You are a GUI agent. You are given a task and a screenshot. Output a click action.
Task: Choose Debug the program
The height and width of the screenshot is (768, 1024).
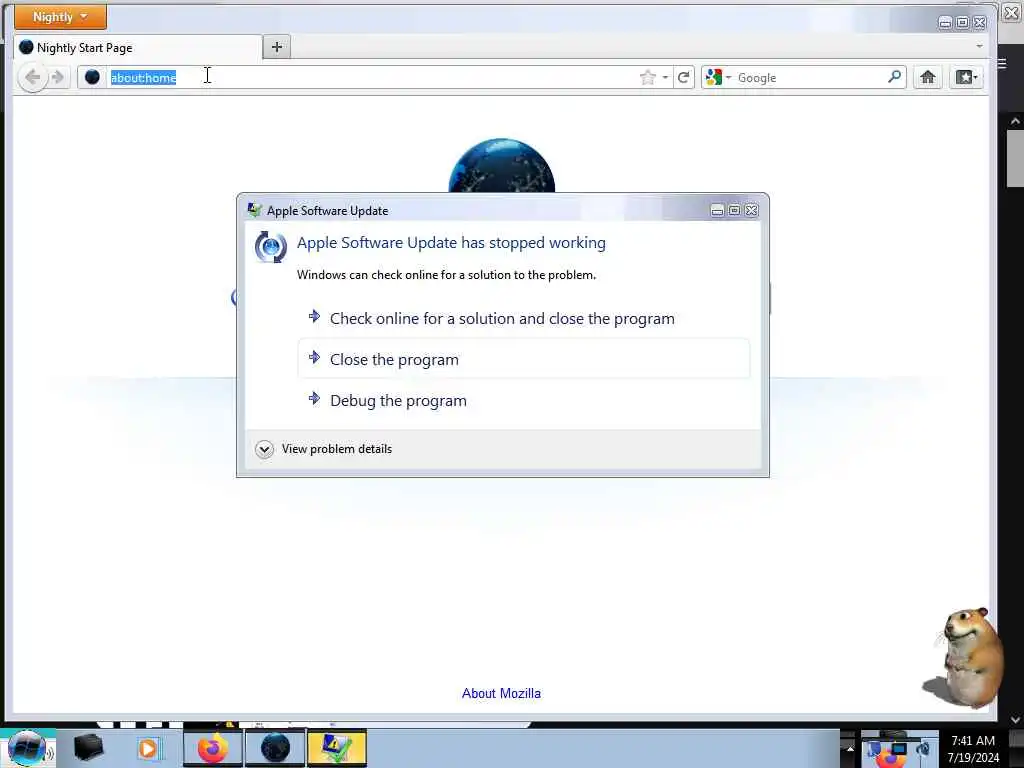(524, 400)
